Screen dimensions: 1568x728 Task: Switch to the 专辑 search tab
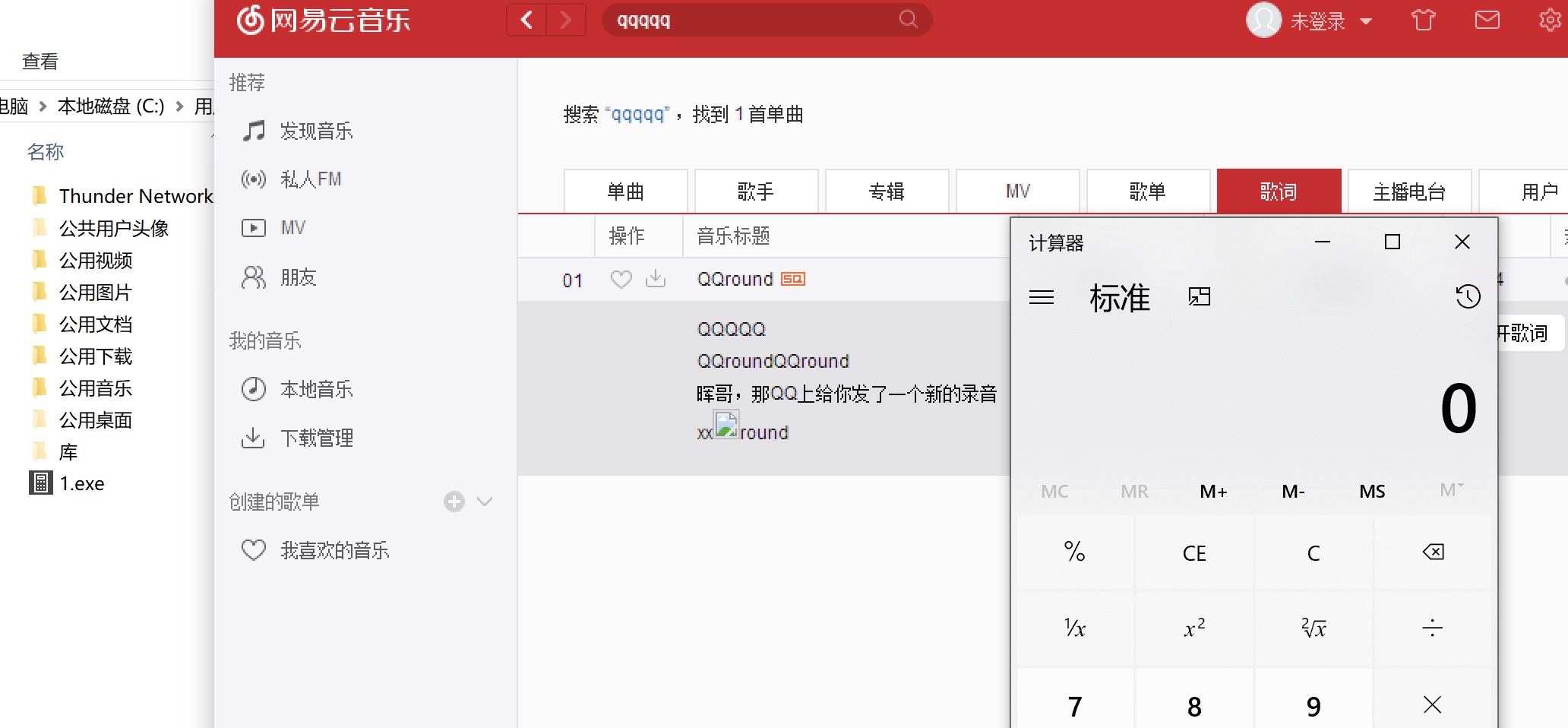pos(887,191)
